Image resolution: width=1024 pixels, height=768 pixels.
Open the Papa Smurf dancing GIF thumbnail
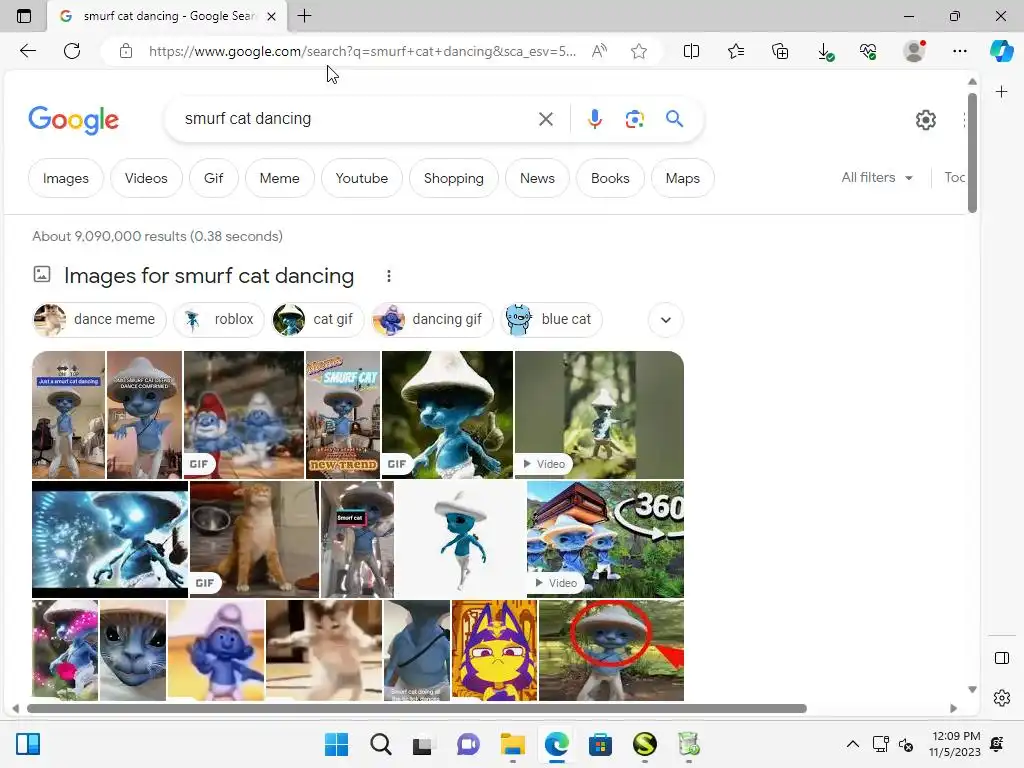[x=244, y=415]
